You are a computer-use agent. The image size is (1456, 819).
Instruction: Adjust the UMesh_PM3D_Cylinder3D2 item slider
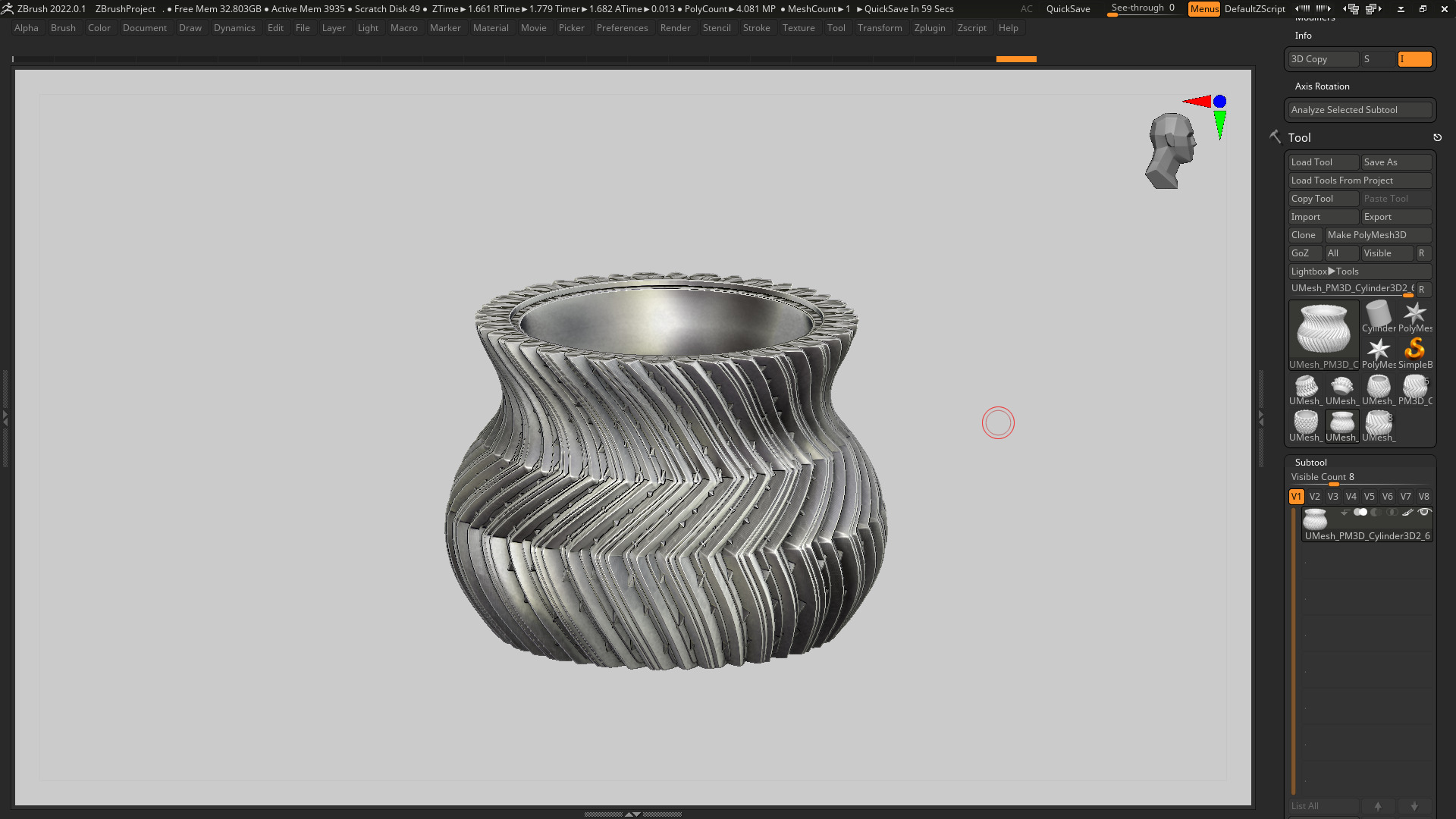click(1352, 289)
